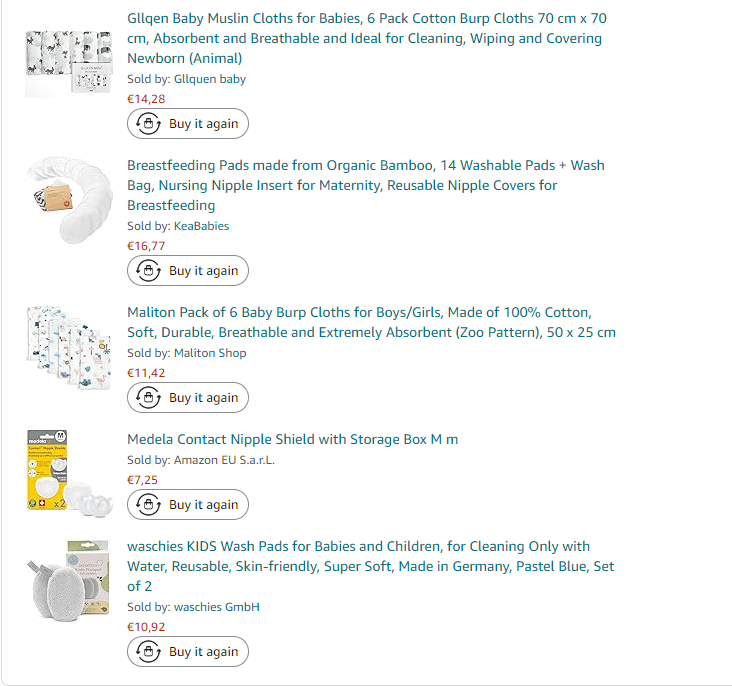Click reorder icon for waschies Wash Pads
Screen dimensions: 732x686
(x=148, y=652)
